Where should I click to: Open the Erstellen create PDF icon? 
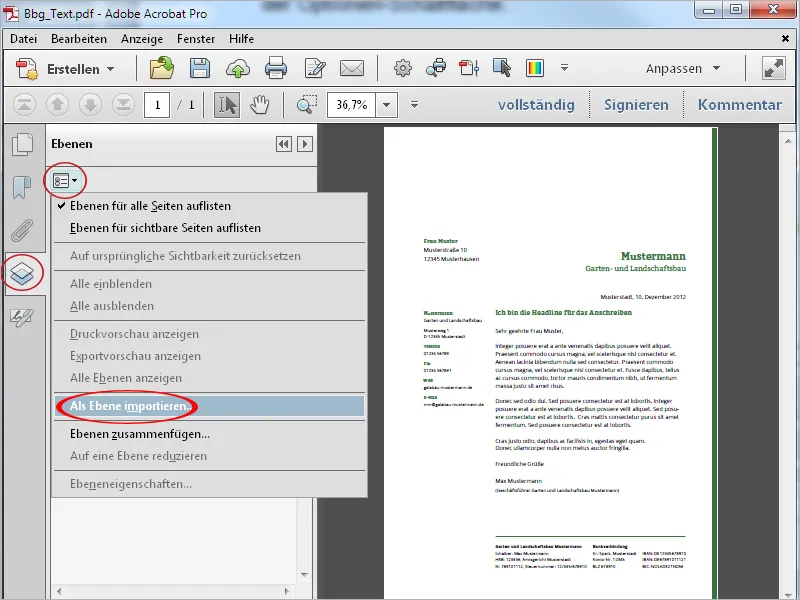[x=27, y=69]
